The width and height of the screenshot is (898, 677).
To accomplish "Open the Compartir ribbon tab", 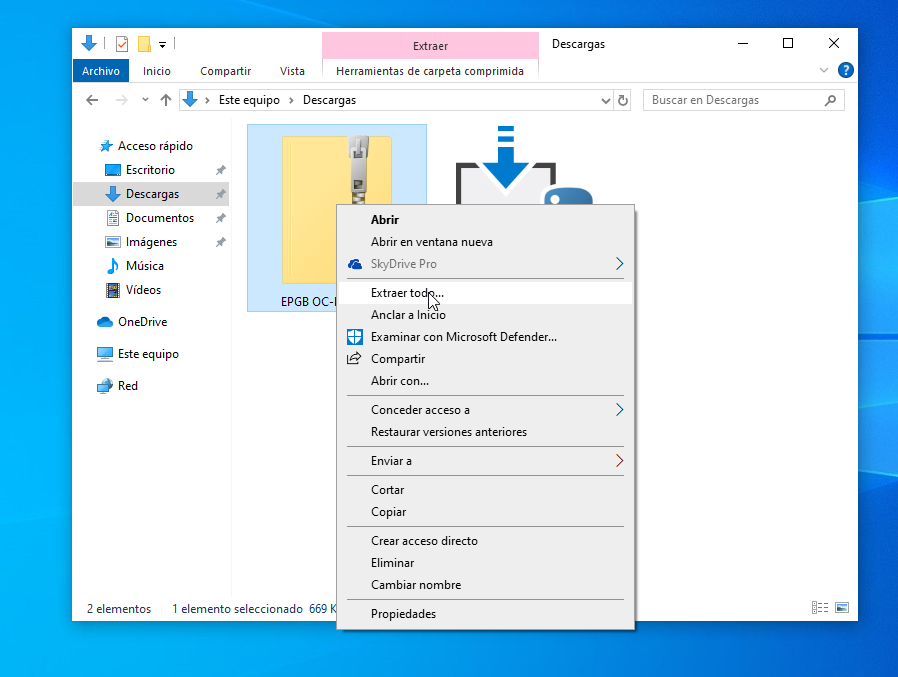I will pos(225,71).
